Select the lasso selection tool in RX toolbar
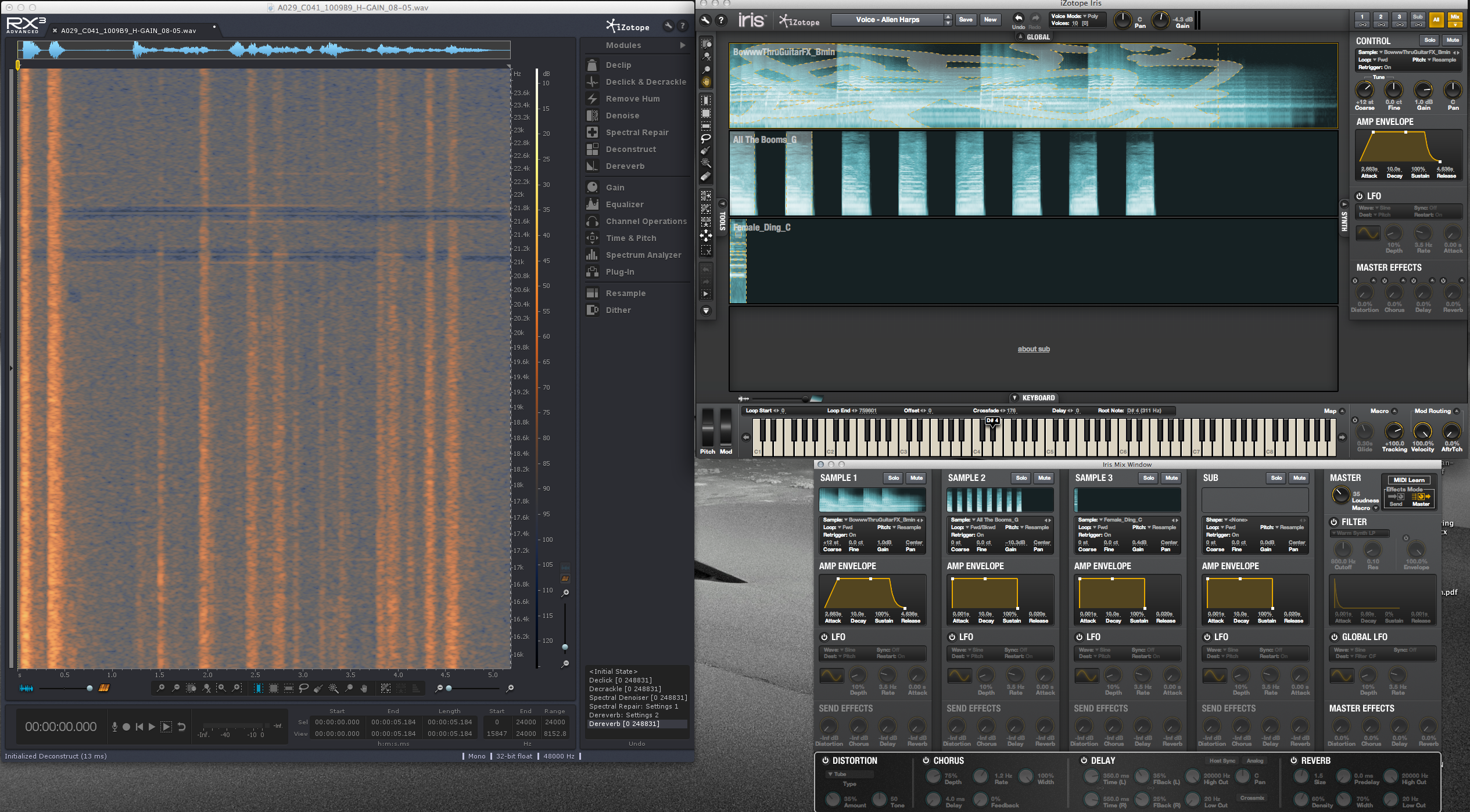Screen dimensions: 1470x812 303,688
